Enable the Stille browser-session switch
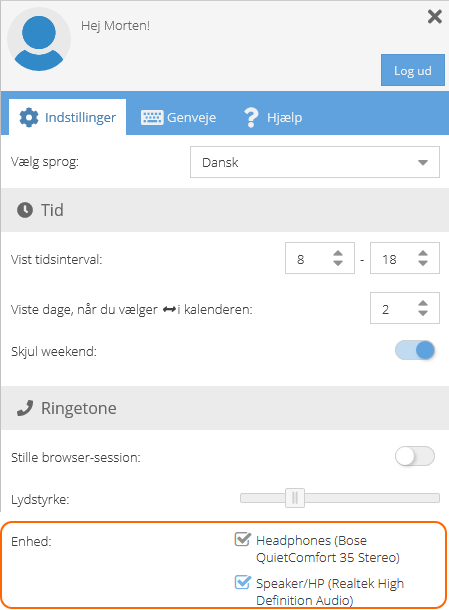 point(415,456)
